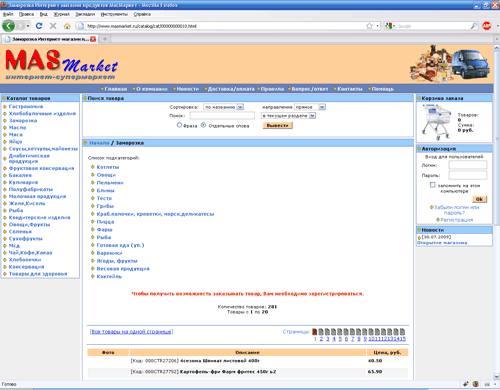Screen dimensions: 500x390
Task: Open the Гастрономия catalog category
Action: click(x=26, y=106)
